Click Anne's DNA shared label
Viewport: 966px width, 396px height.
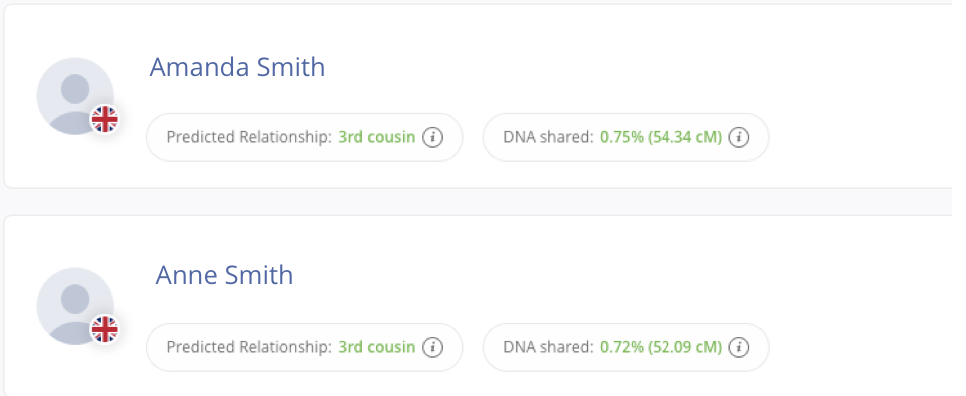(548, 347)
